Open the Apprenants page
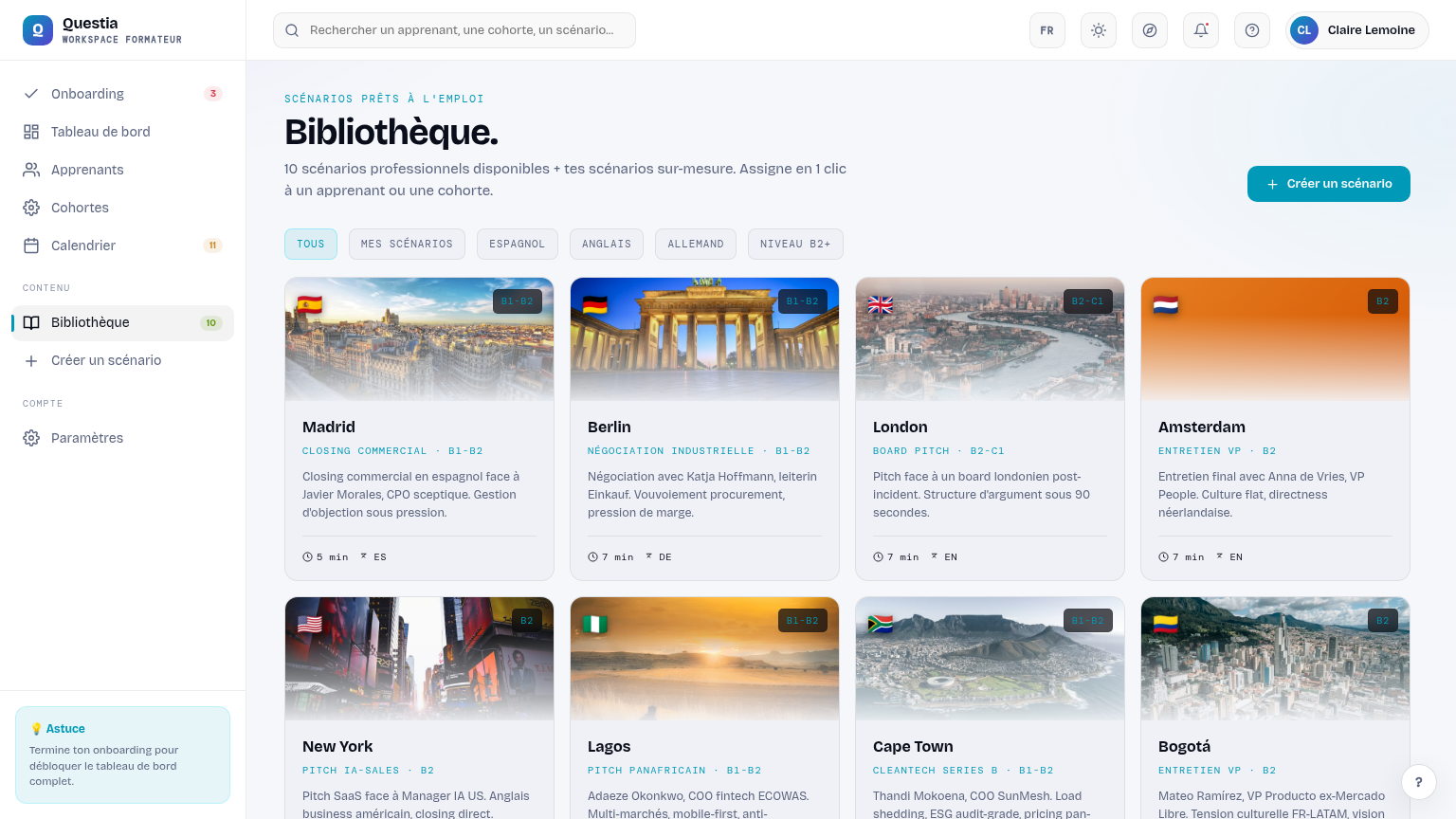Screen dimensions: 1456x819 pos(122,170)
